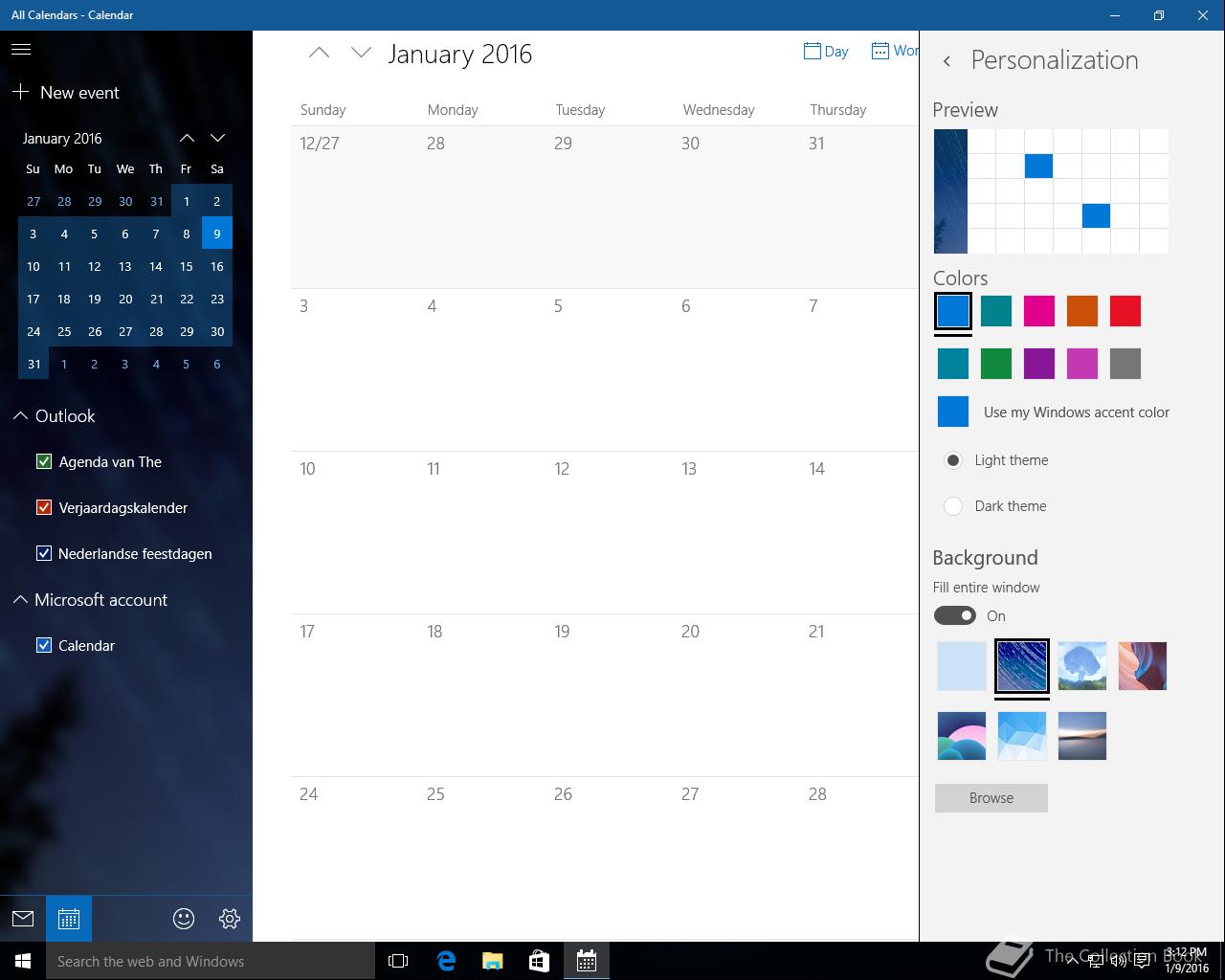Open Task View on the taskbar

point(398,961)
